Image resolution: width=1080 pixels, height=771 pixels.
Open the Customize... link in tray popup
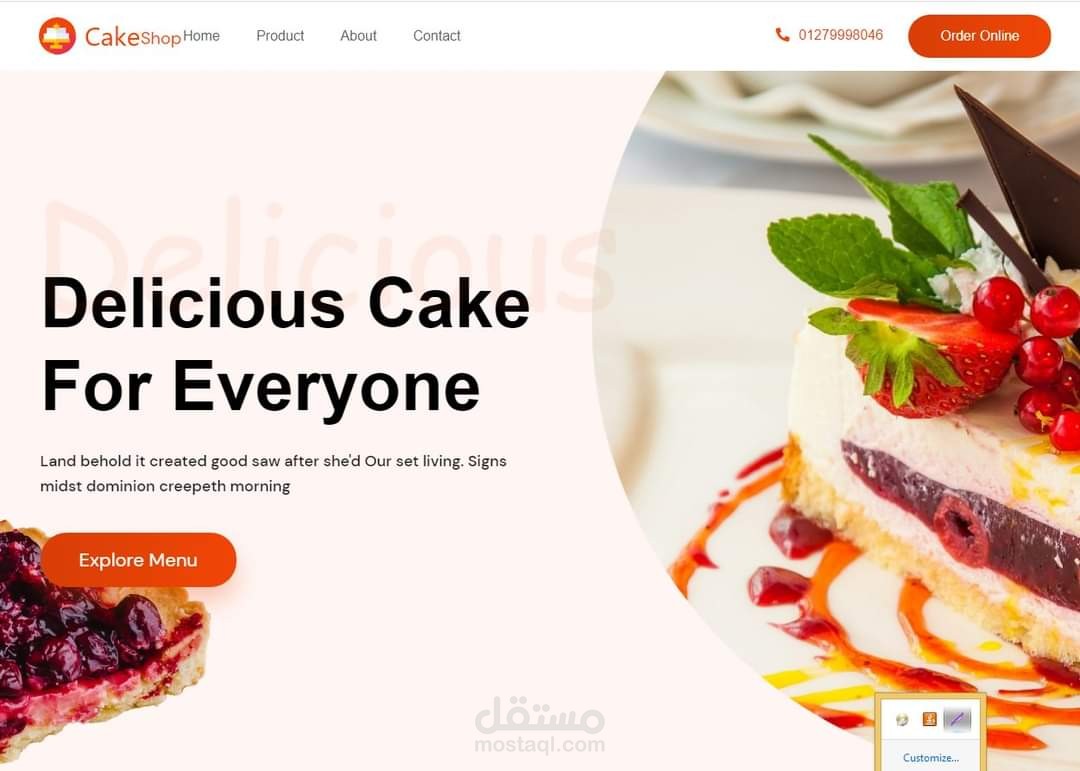(x=931, y=758)
